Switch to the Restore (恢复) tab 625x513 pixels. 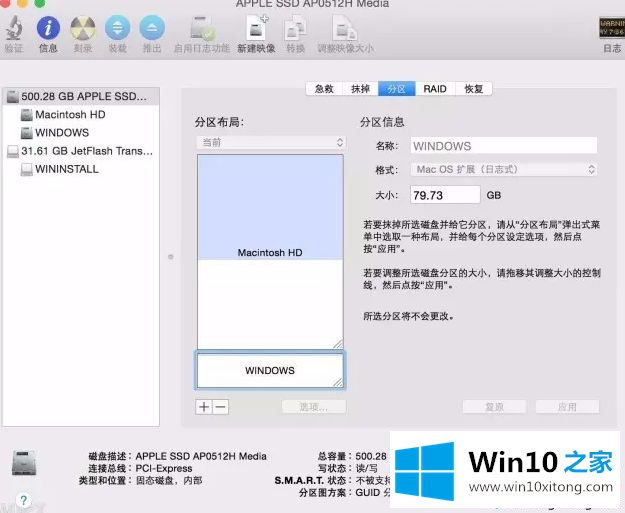point(474,89)
